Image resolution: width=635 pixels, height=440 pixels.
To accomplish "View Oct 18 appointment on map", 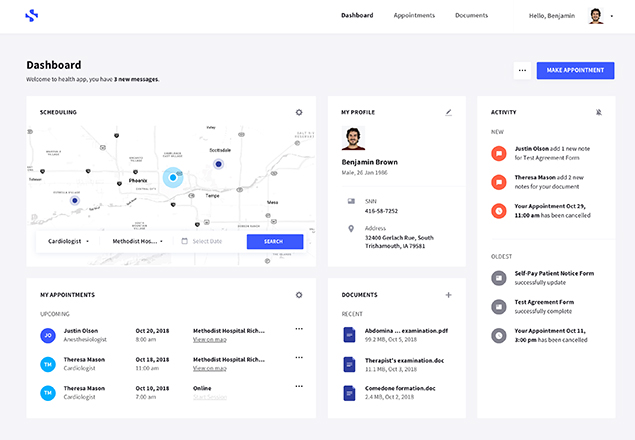I will tap(210, 368).
